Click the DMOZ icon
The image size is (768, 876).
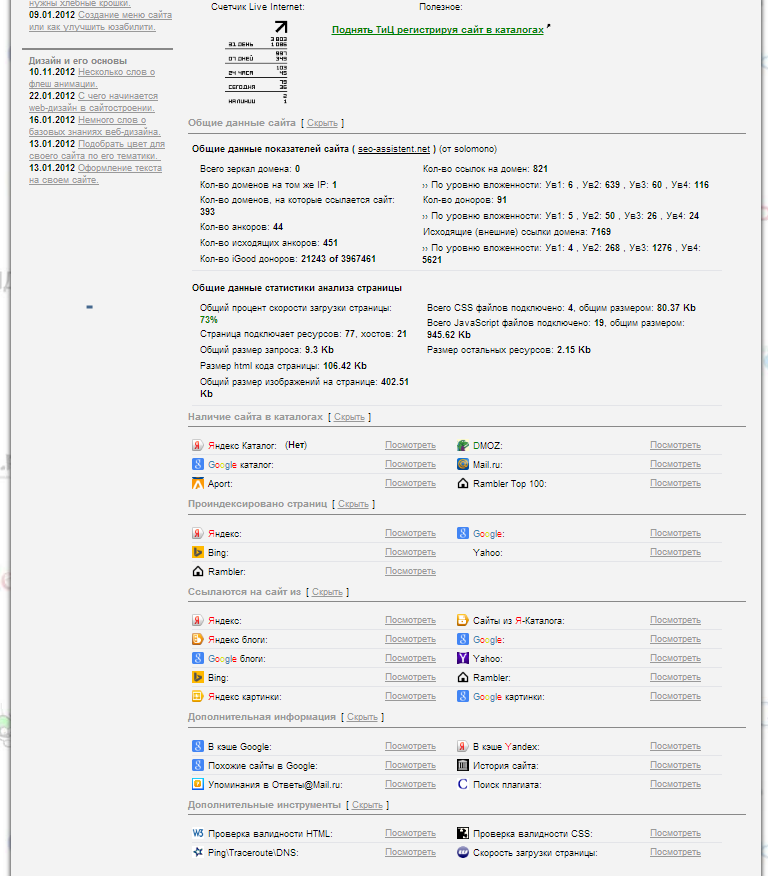463,446
